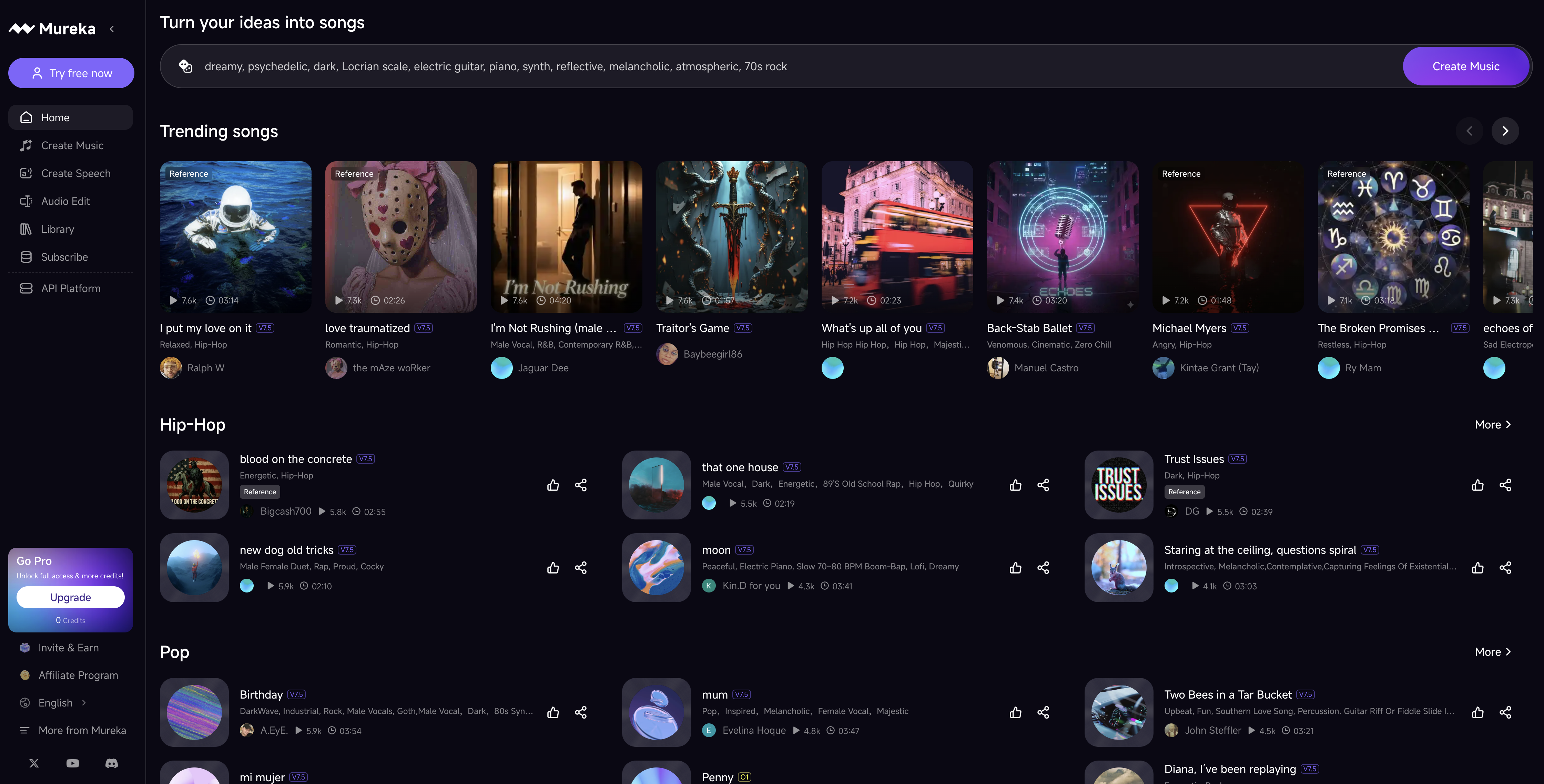Click the Upgrade button in Go Pro
The height and width of the screenshot is (784, 1544).
[71, 597]
